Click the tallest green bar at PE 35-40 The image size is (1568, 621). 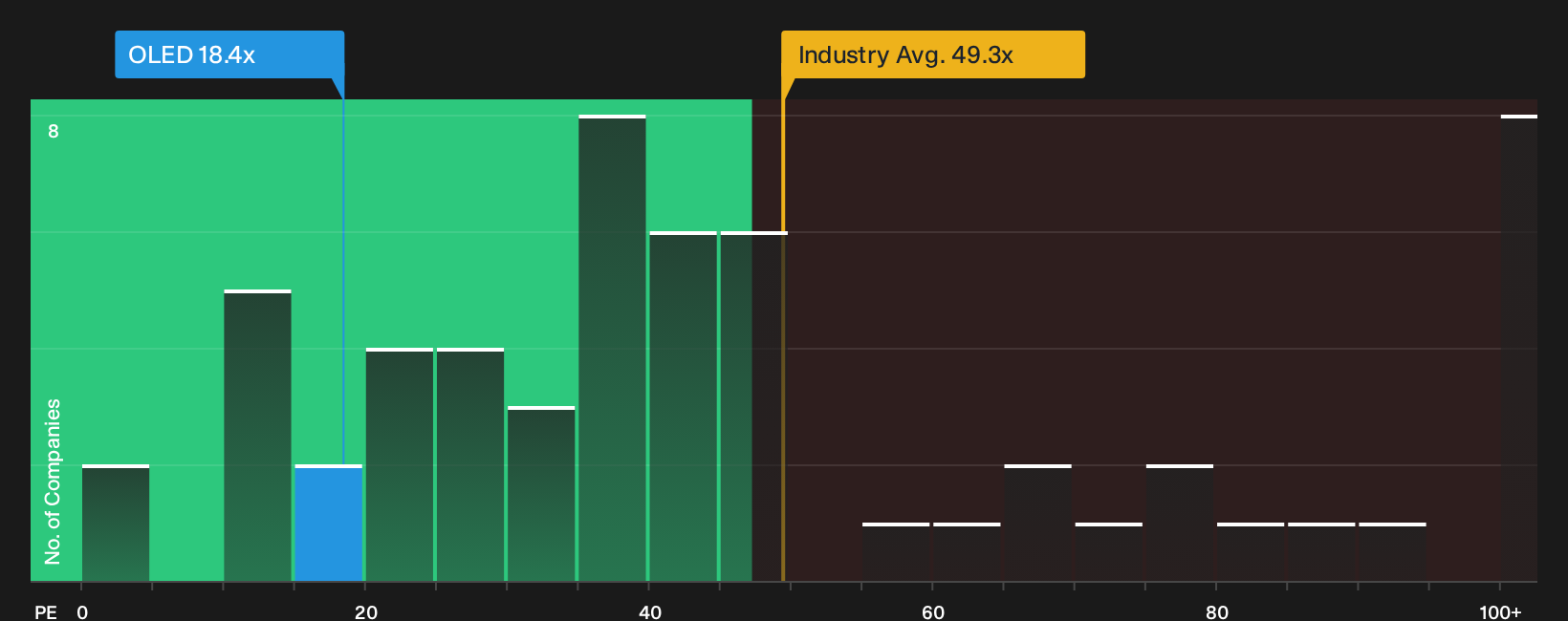tap(612, 349)
